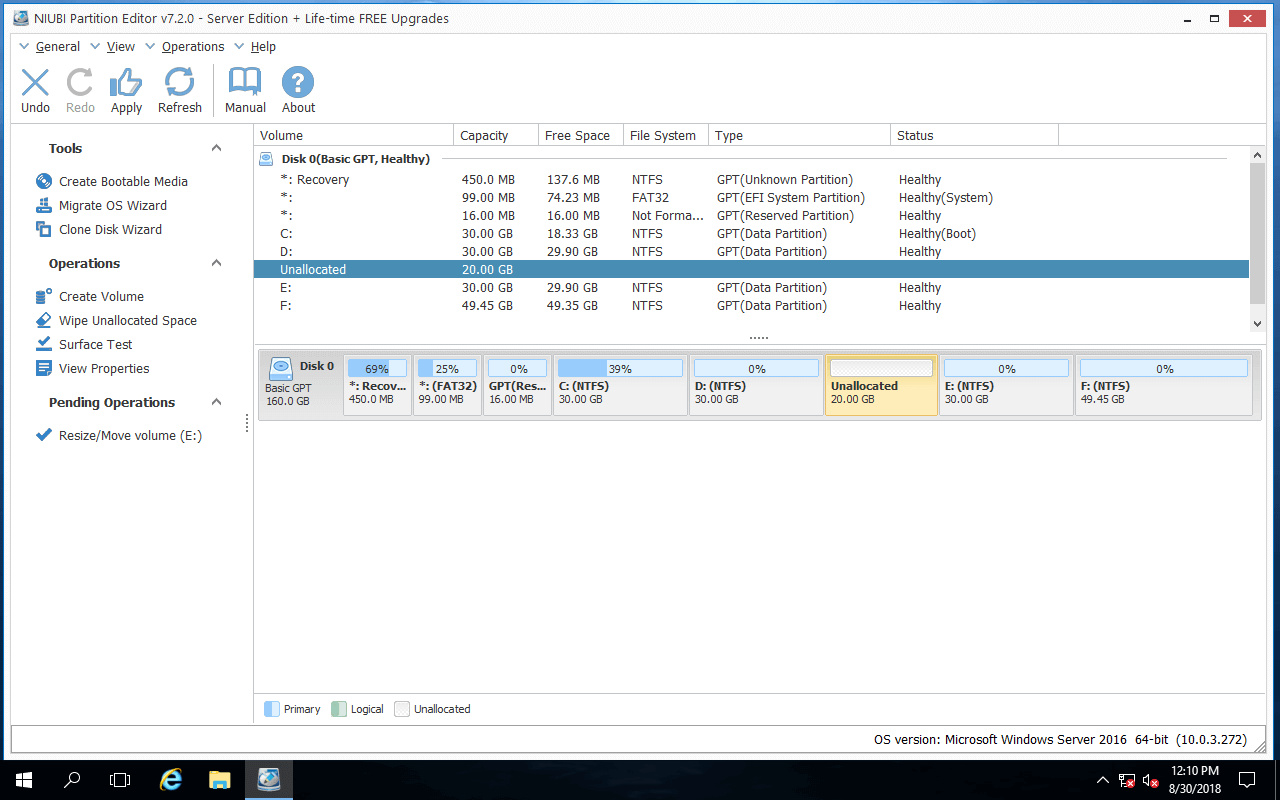Select Wipe Unallocated Space link
Image resolution: width=1280 pixels, height=800 pixels.
128,320
